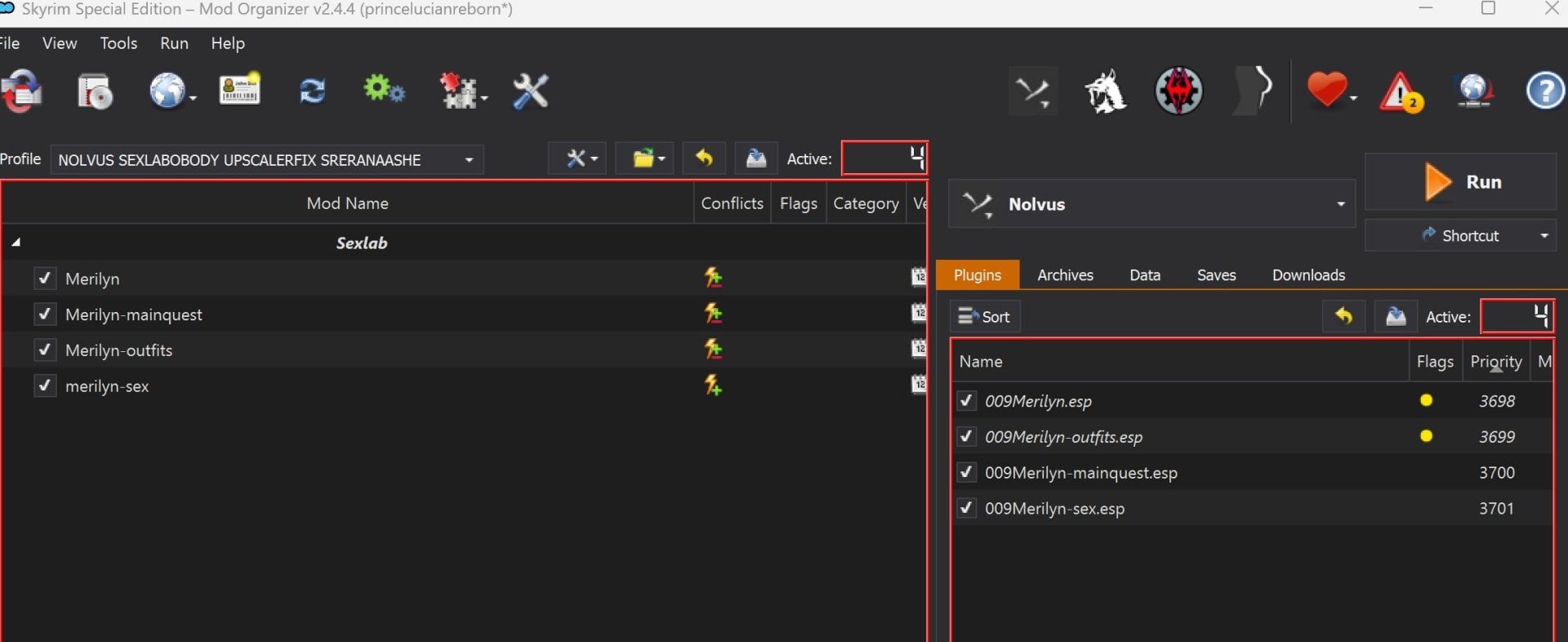
Task: Click the mod list Active counter field
Action: pyautogui.click(x=884, y=158)
